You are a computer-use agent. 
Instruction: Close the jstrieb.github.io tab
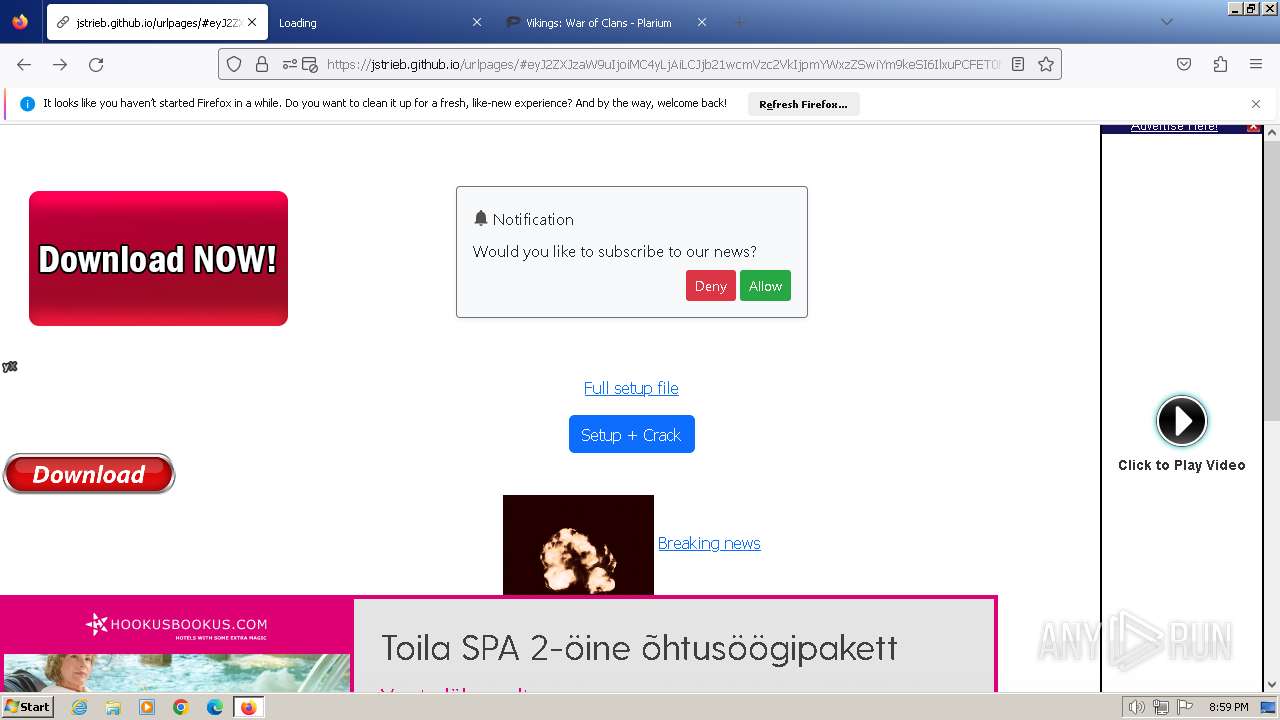252,22
